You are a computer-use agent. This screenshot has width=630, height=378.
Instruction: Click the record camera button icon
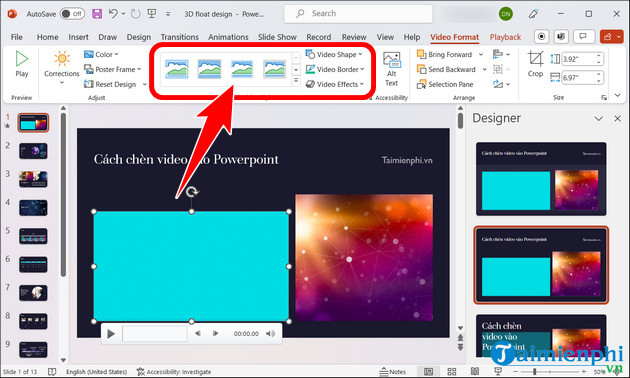click(541, 37)
